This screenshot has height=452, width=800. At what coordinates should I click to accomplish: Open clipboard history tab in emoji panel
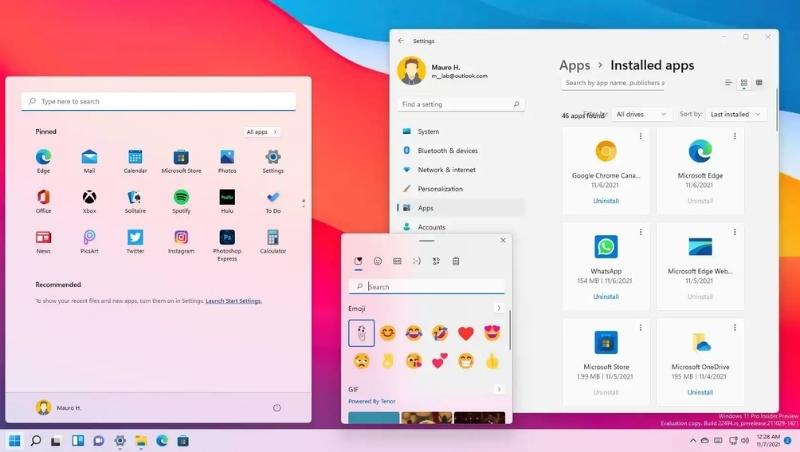(456, 261)
